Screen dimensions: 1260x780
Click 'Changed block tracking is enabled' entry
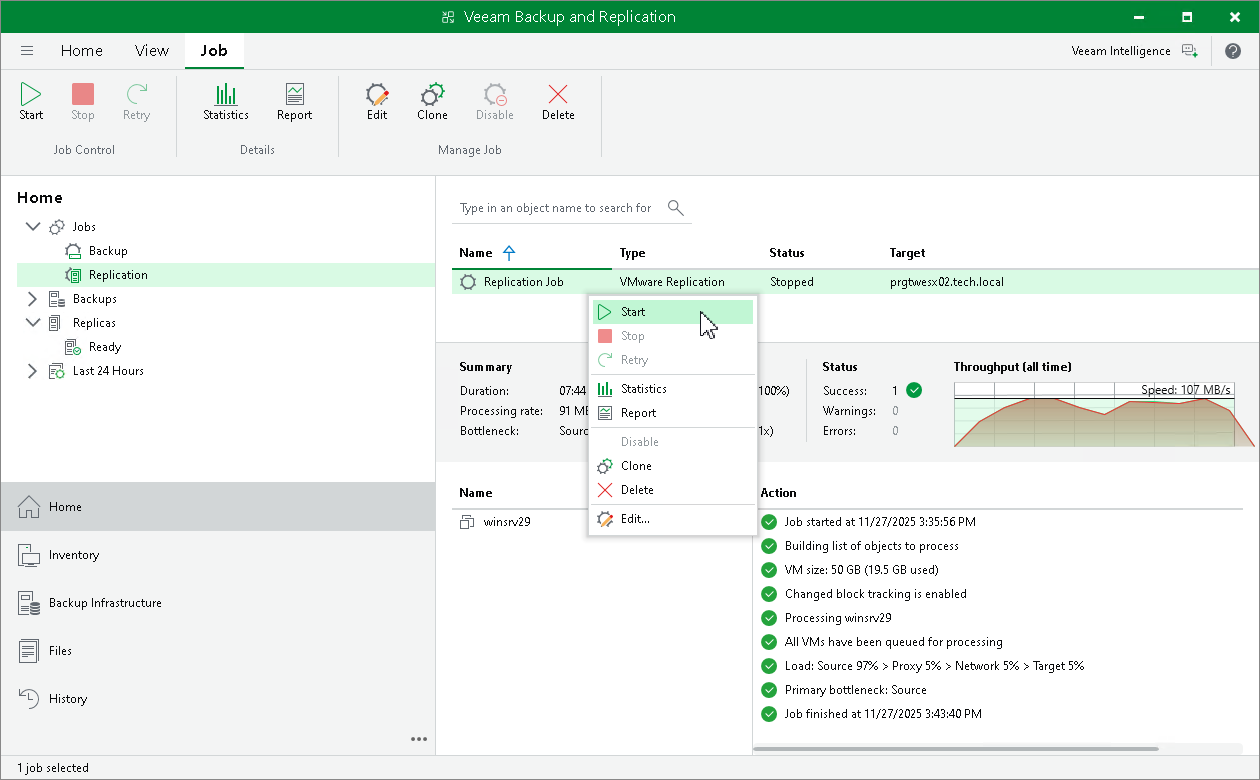pos(876,594)
